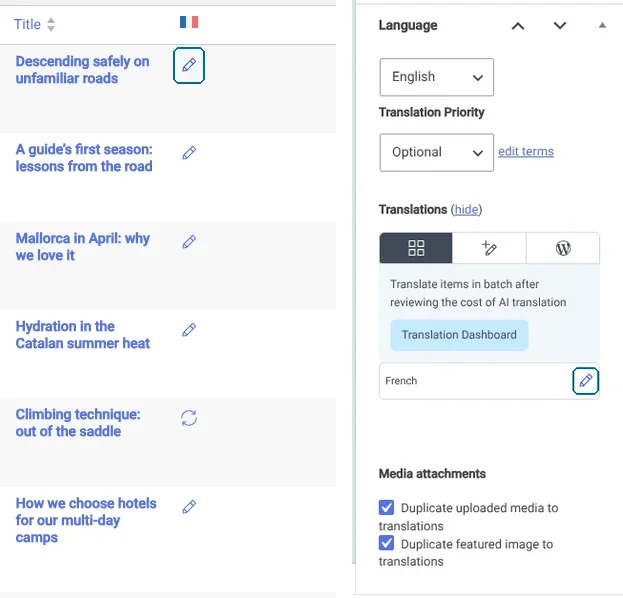623x598 pixels.
Task: Open the Optional translation priority dropdown
Action: [x=437, y=153]
